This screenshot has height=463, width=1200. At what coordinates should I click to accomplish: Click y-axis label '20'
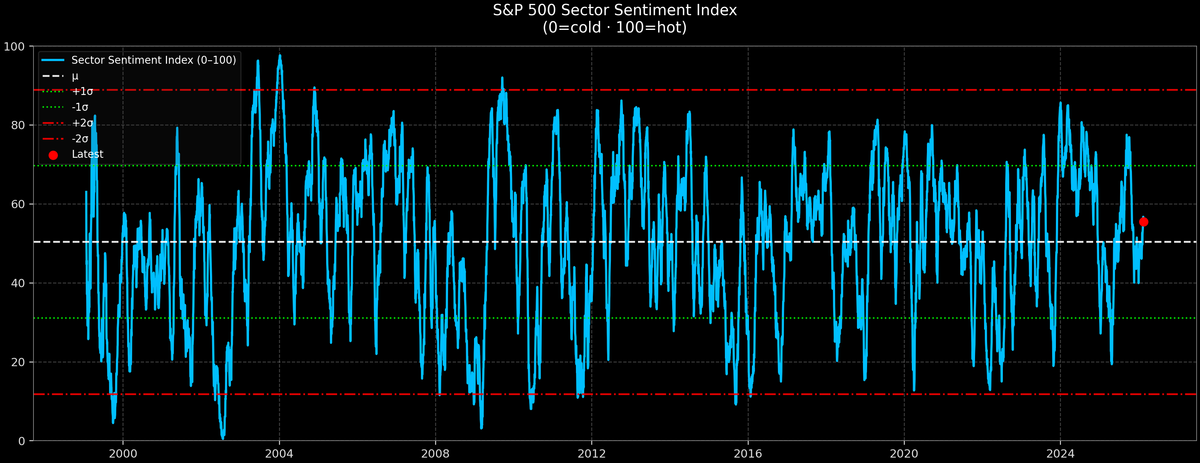19,362
